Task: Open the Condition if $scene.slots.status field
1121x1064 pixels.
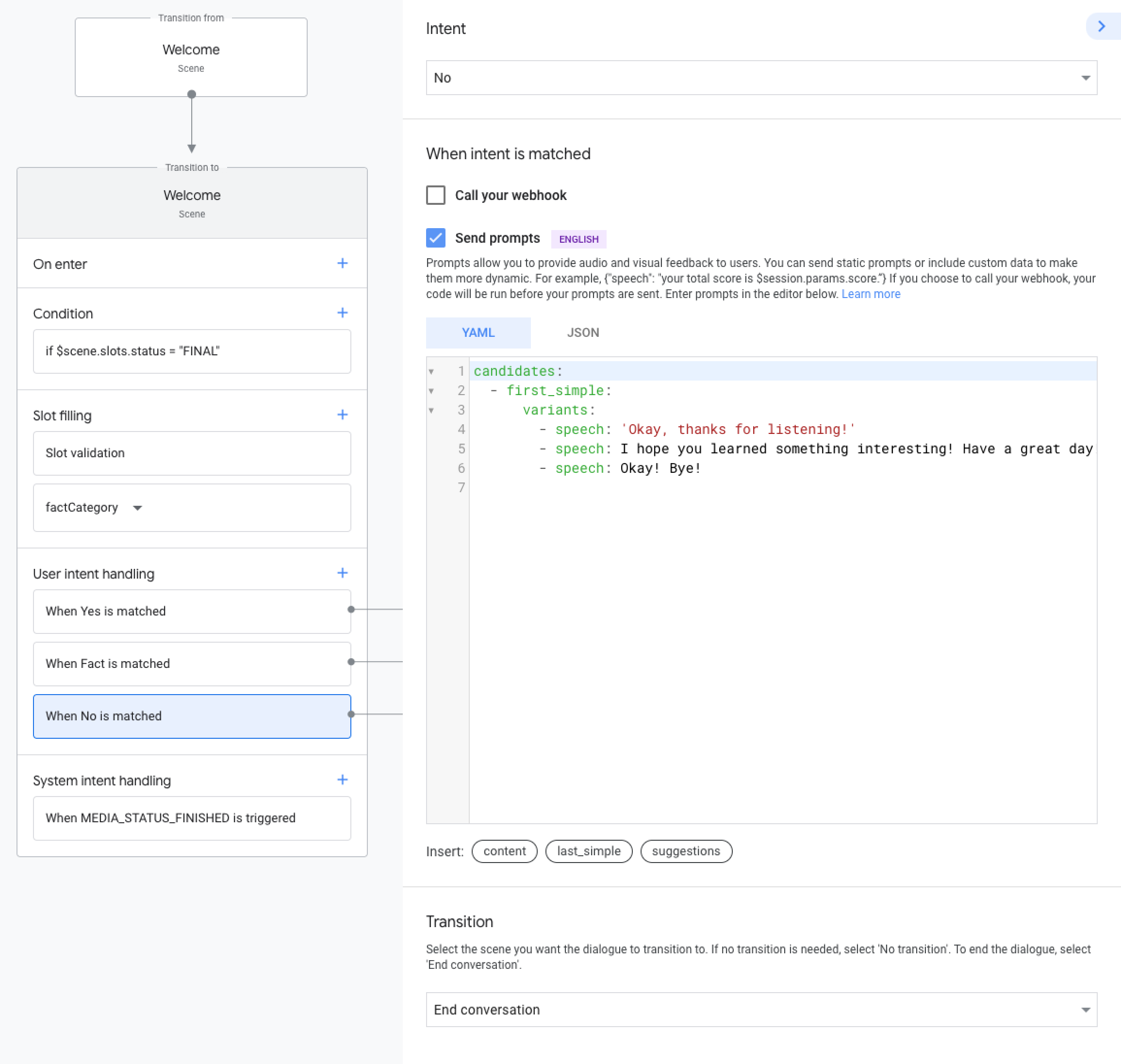Action: (192, 351)
